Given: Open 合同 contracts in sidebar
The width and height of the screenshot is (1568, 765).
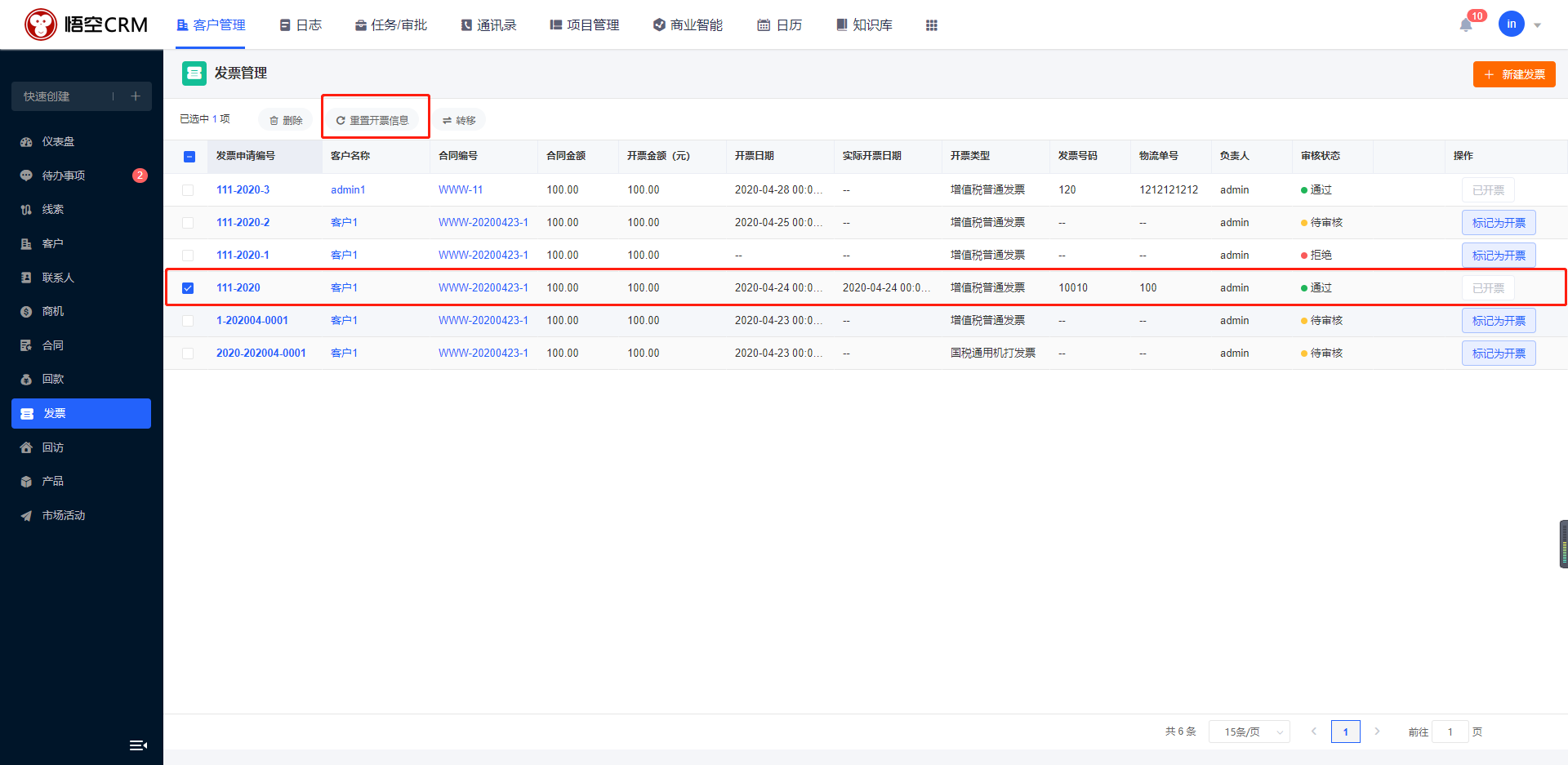Looking at the screenshot, I should pos(82,345).
